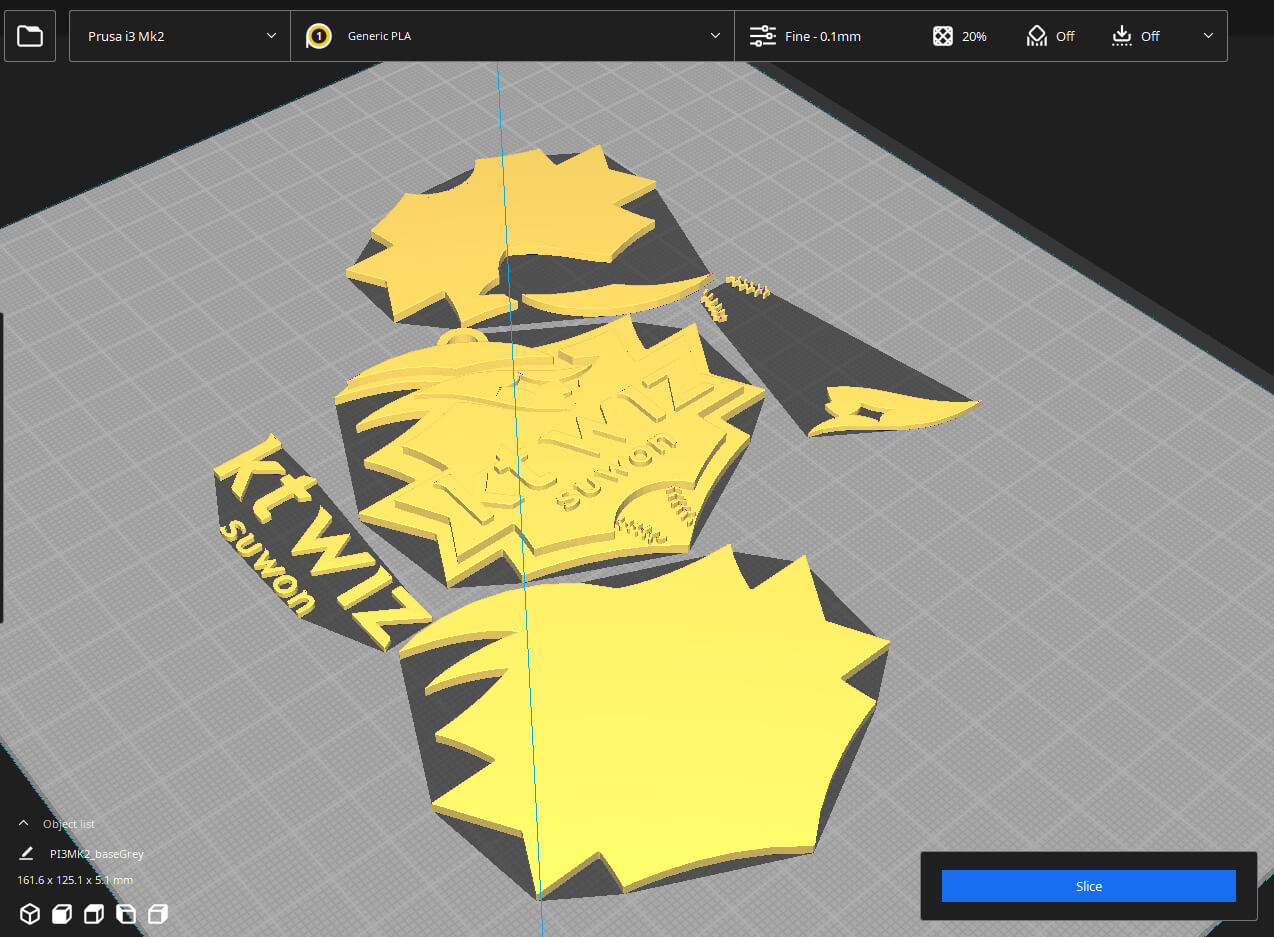This screenshot has width=1274, height=937.
Task: Open a file with the folder icon
Action: click(30, 37)
